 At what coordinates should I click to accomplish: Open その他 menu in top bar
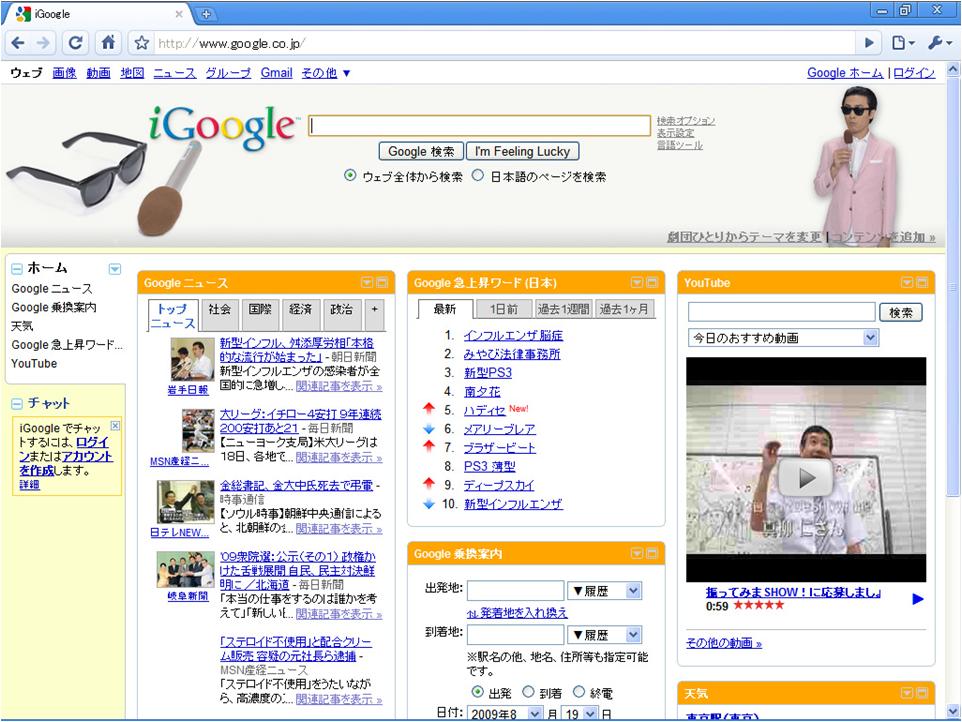pos(326,73)
